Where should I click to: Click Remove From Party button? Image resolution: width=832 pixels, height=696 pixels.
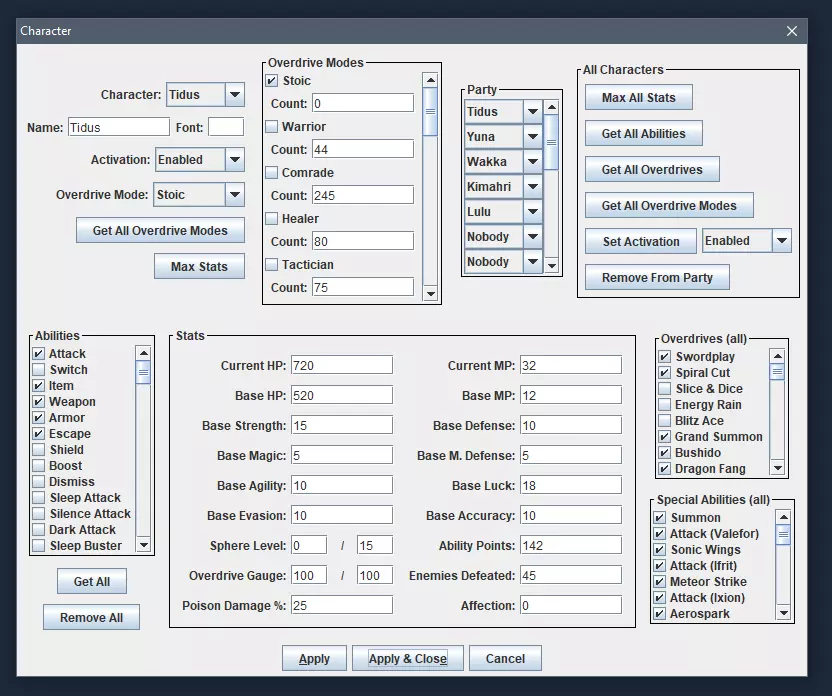tap(657, 278)
